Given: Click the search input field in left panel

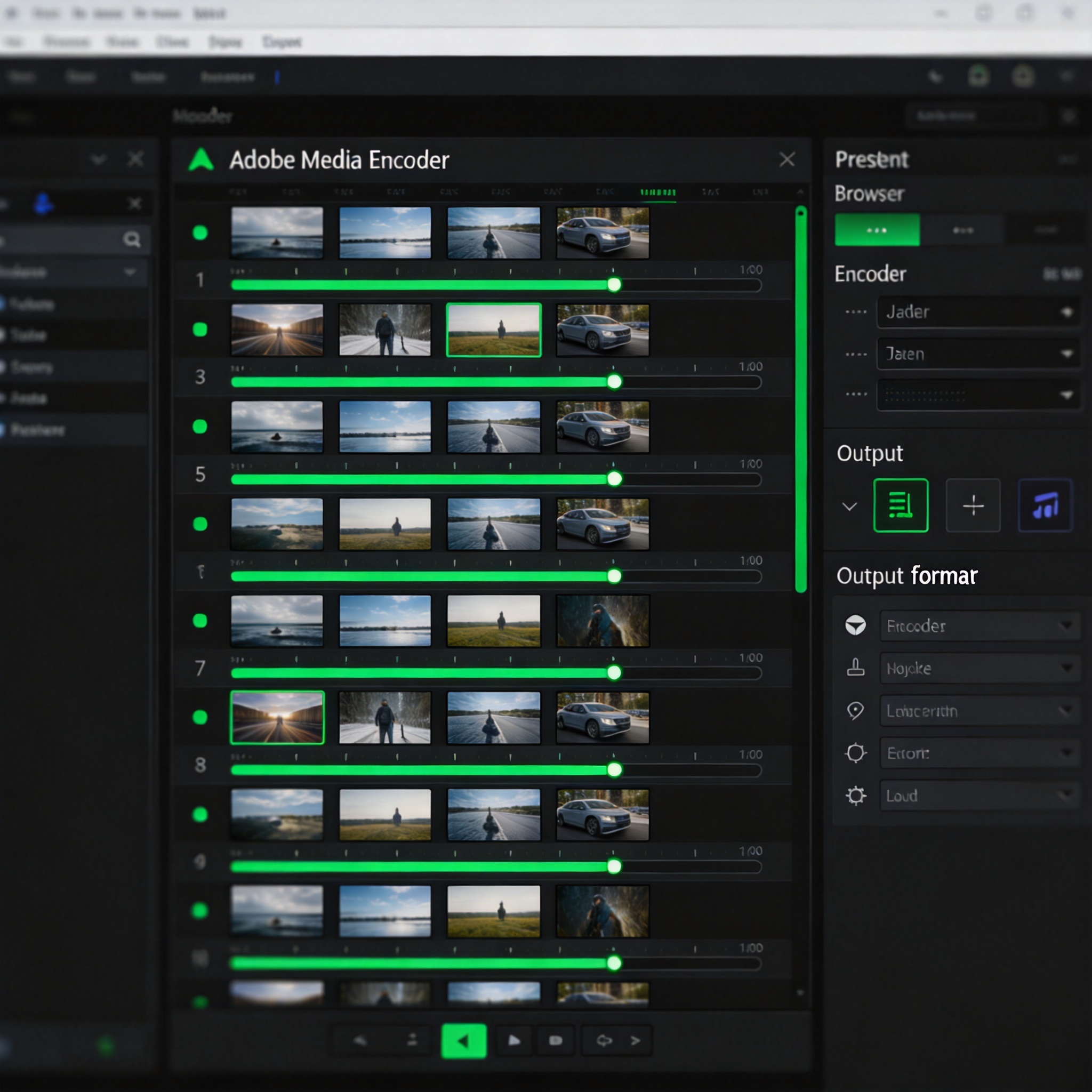Looking at the screenshot, I should [x=74, y=239].
